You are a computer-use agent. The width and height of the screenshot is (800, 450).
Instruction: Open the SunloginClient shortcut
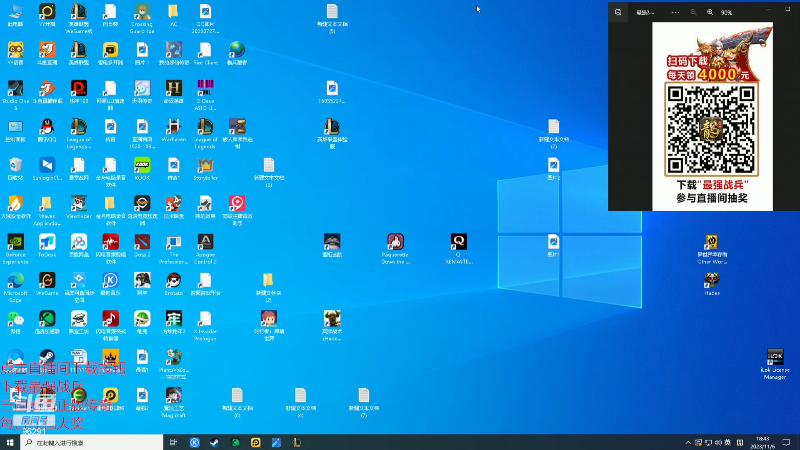point(47,169)
